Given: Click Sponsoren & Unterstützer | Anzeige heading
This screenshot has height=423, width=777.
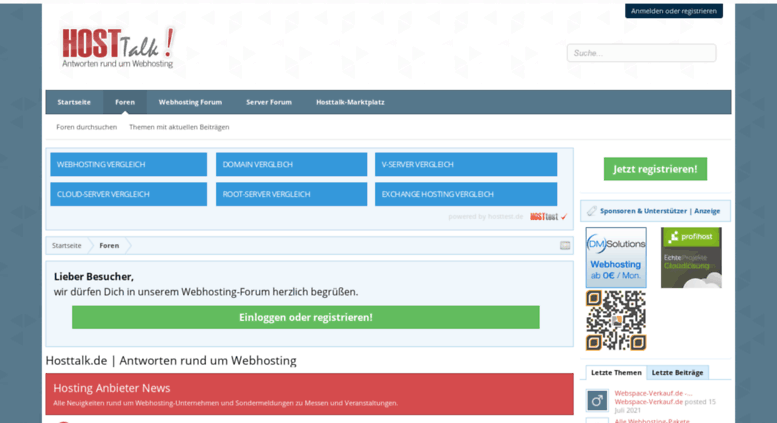Looking at the screenshot, I should [x=660, y=211].
